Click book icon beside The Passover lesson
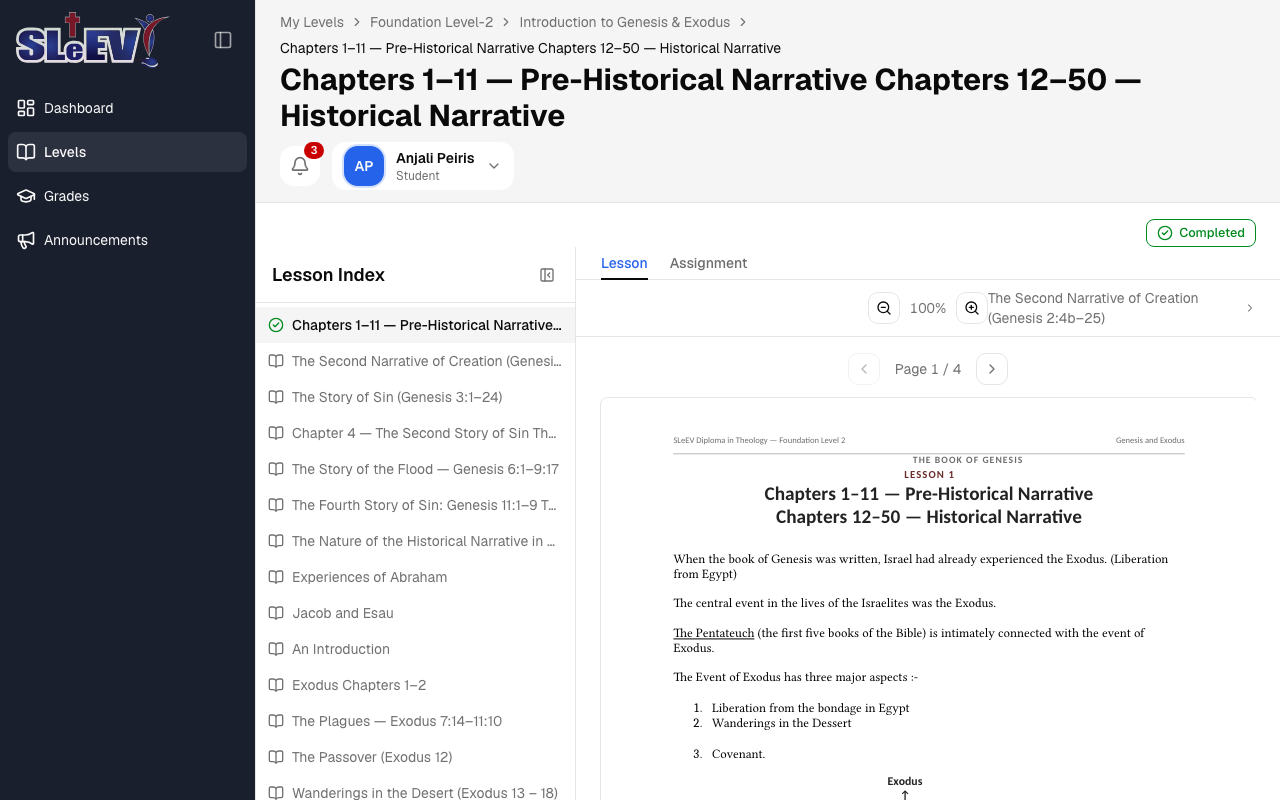This screenshot has width=1280, height=800. [276, 757]
